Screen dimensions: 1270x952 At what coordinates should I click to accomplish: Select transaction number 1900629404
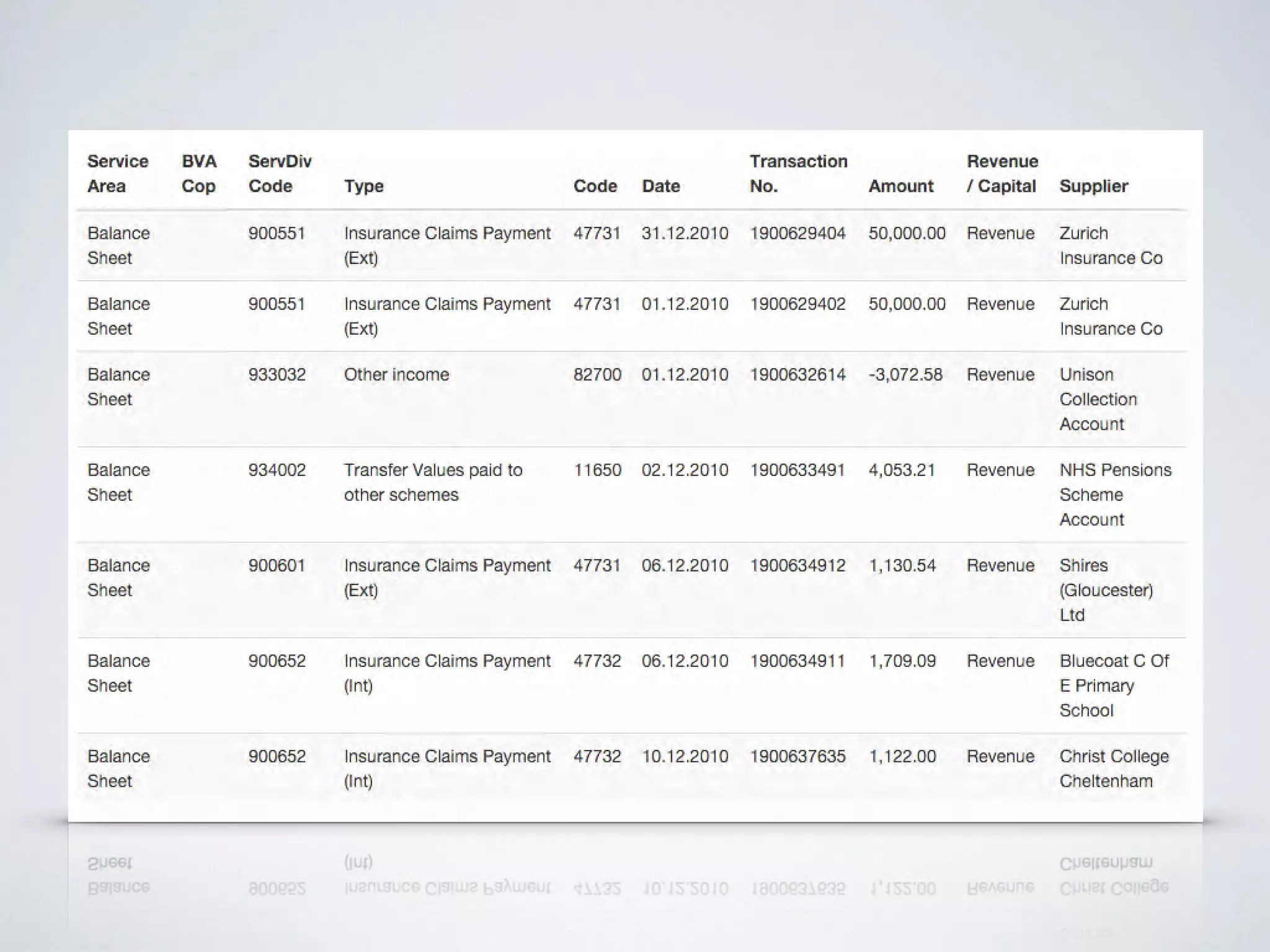coord(797,233)
